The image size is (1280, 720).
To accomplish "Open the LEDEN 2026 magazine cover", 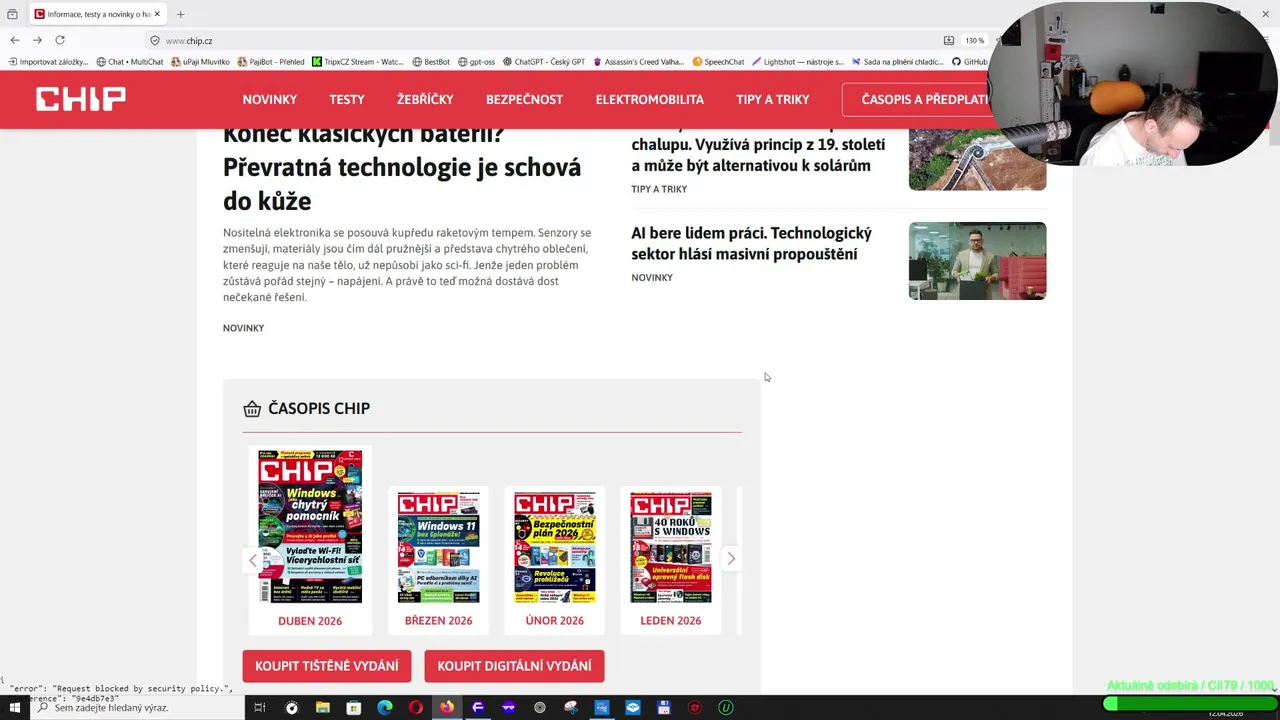I will (671, 547).
